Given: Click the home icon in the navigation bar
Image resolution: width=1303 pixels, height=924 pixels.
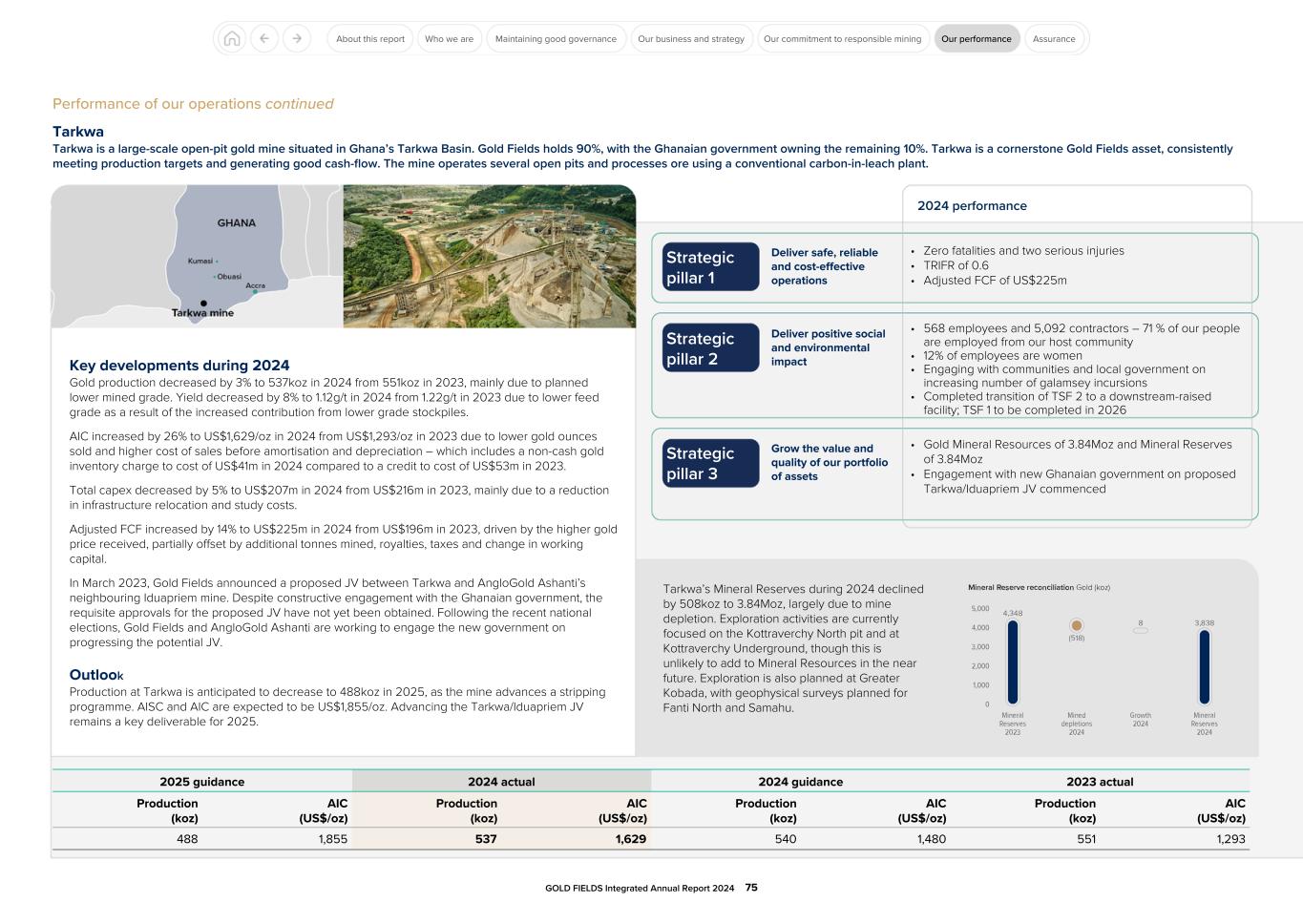Looking at the screenshot, I should point(231,38).
